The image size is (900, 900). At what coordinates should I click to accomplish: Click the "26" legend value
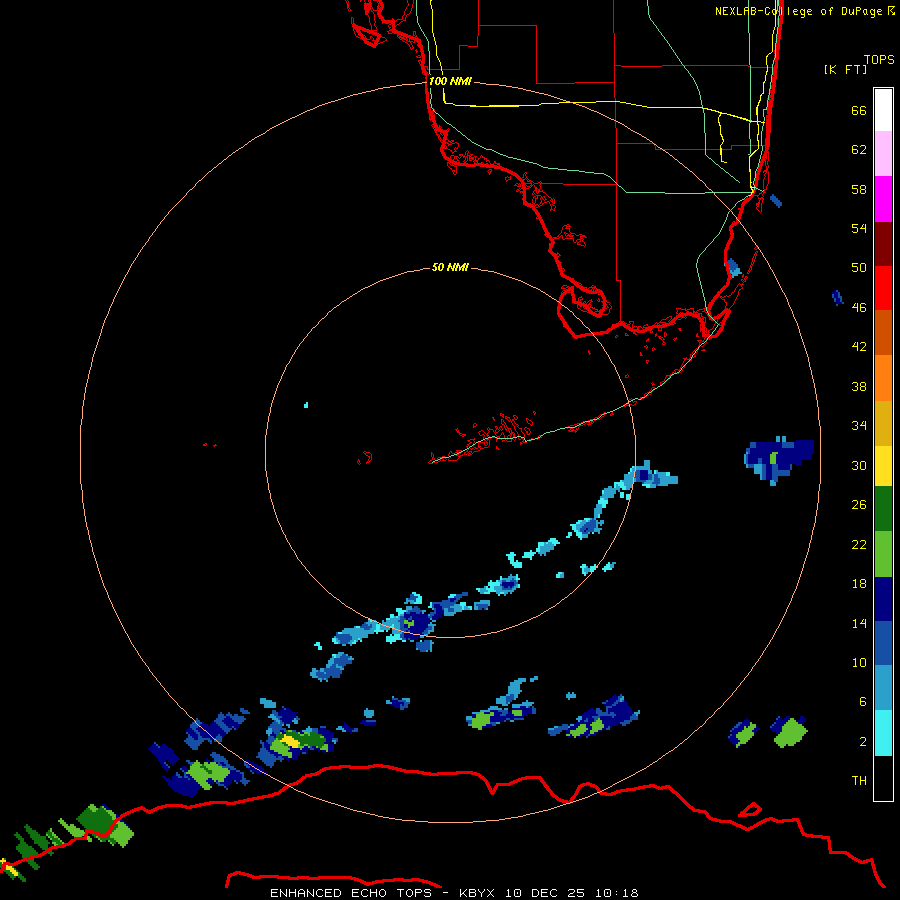(859, 505)
